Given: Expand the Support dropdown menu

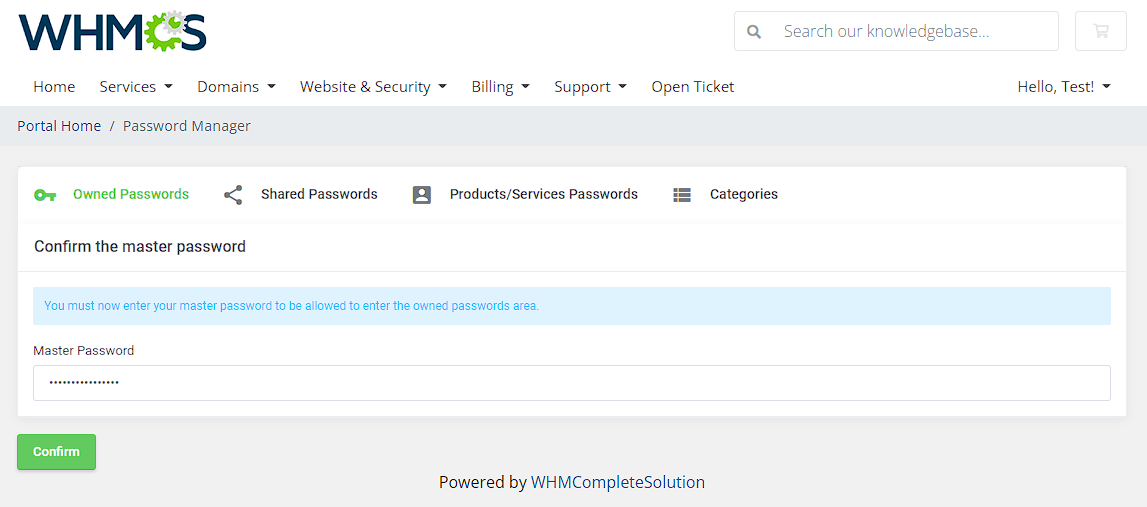Looking at the screenshot, I should pyautogui.click(x=590, y=86).
